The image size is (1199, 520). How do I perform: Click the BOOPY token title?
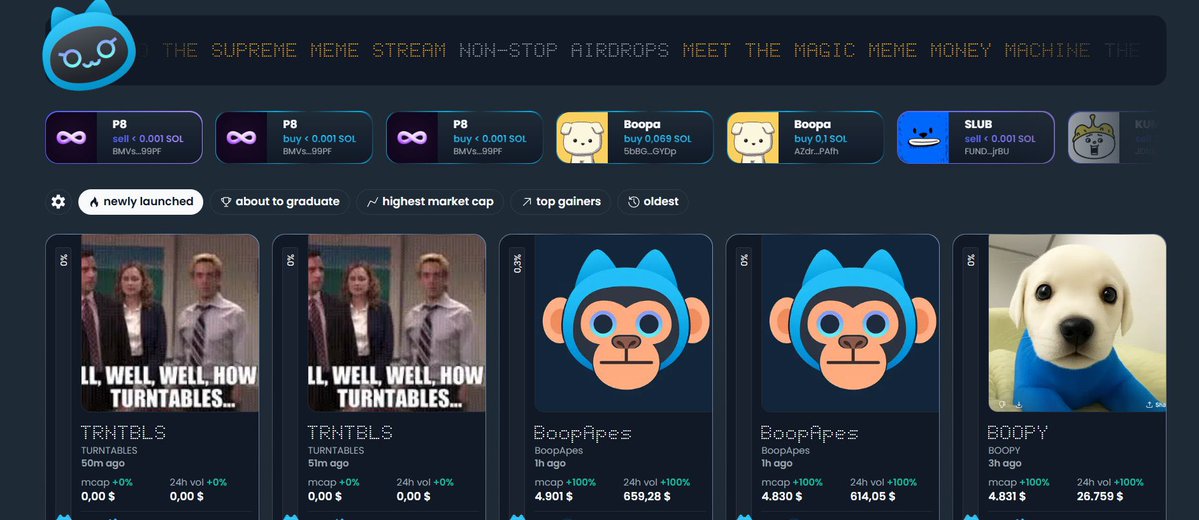click(1018, 433)
